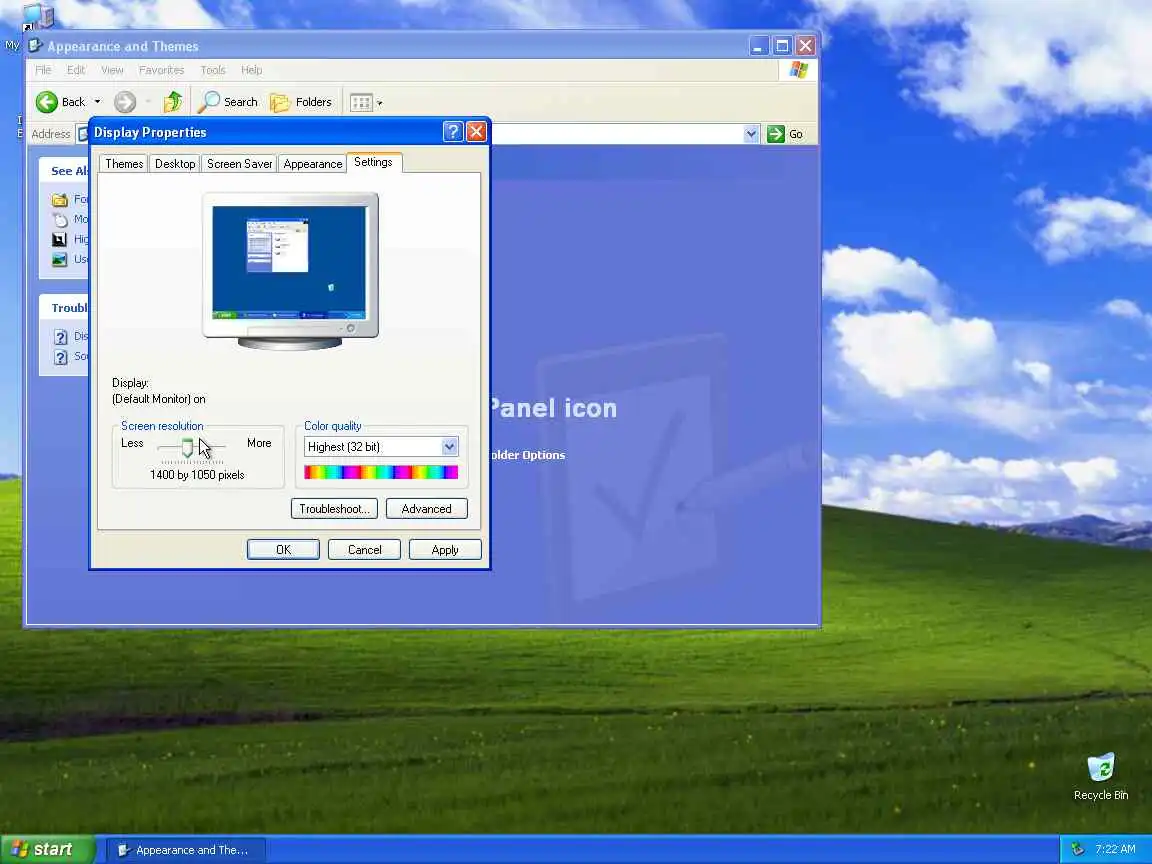The image size is (1152, 864).
Task: Open the Edit menu
Action: pyautogui.click(x=76, y=70)
